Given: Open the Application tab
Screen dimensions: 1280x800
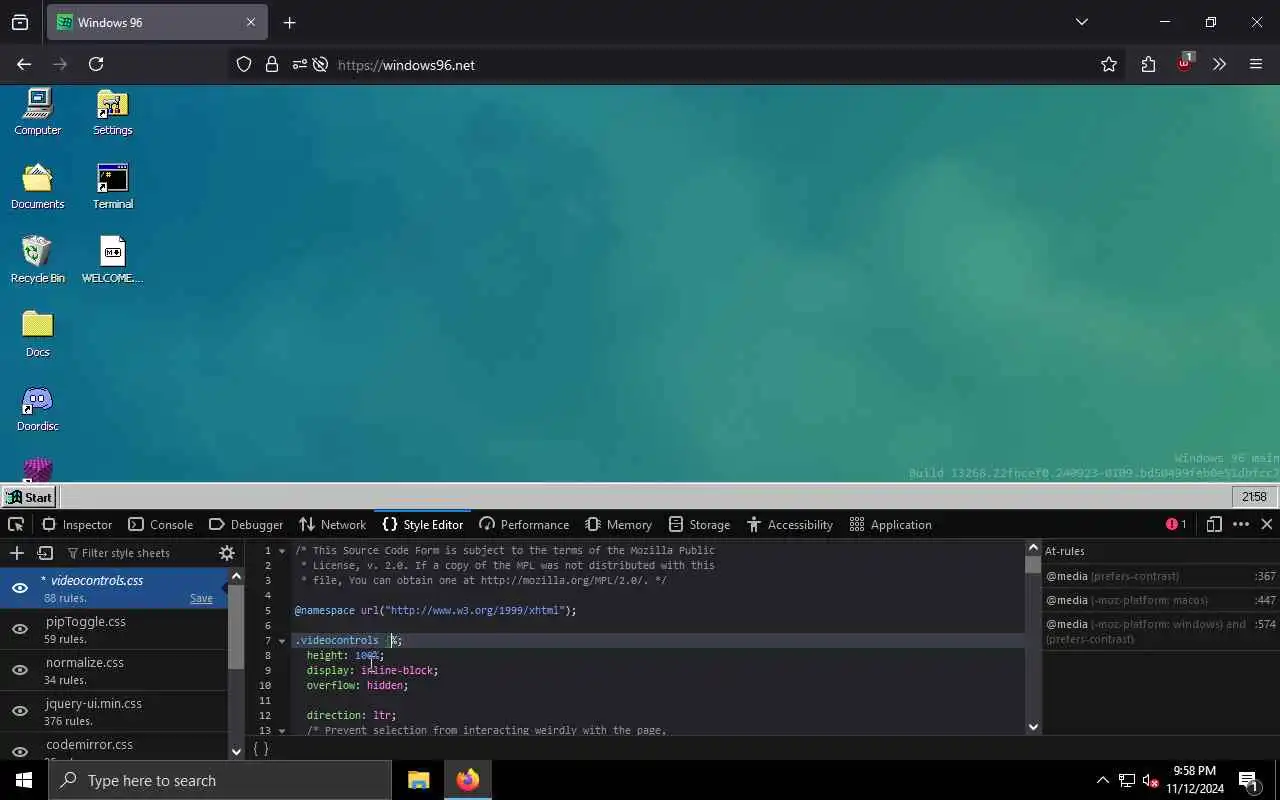Looking at the screenshot, I should pyautogui.click(x=891, y=524).
